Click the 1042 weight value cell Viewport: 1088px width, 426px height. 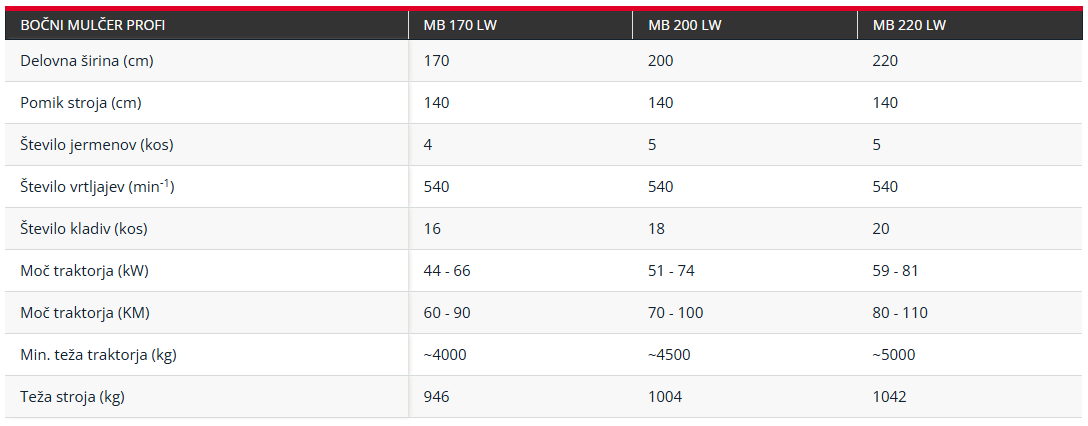(969, 397)
